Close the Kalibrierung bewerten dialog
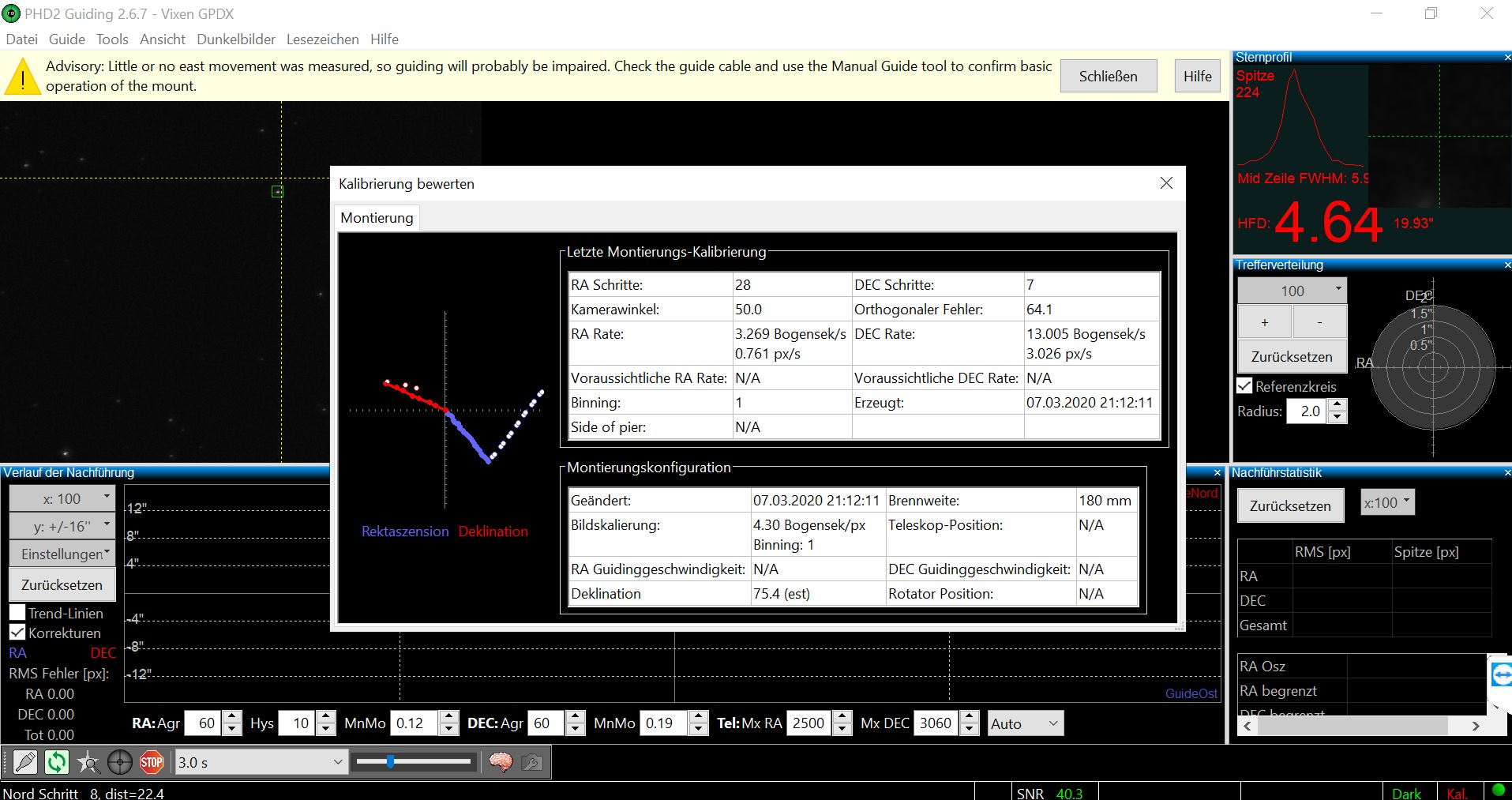 click(1166, 183)
